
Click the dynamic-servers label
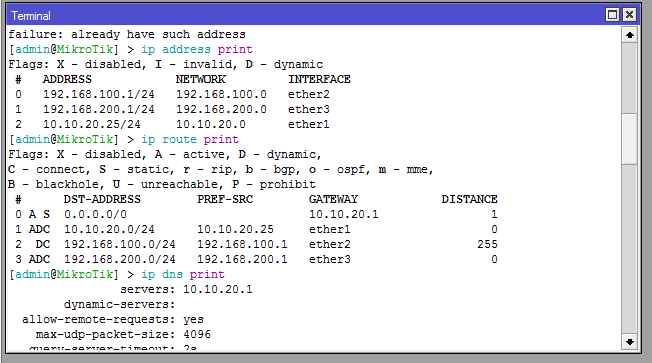pyautogui.click(x=119, y=304)
